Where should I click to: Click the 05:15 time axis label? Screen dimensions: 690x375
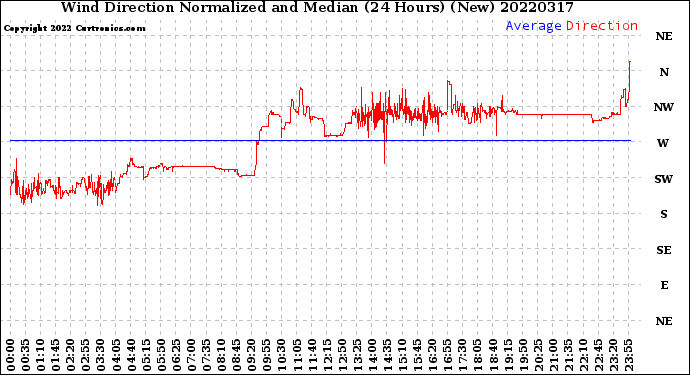[x=146, y=355]
